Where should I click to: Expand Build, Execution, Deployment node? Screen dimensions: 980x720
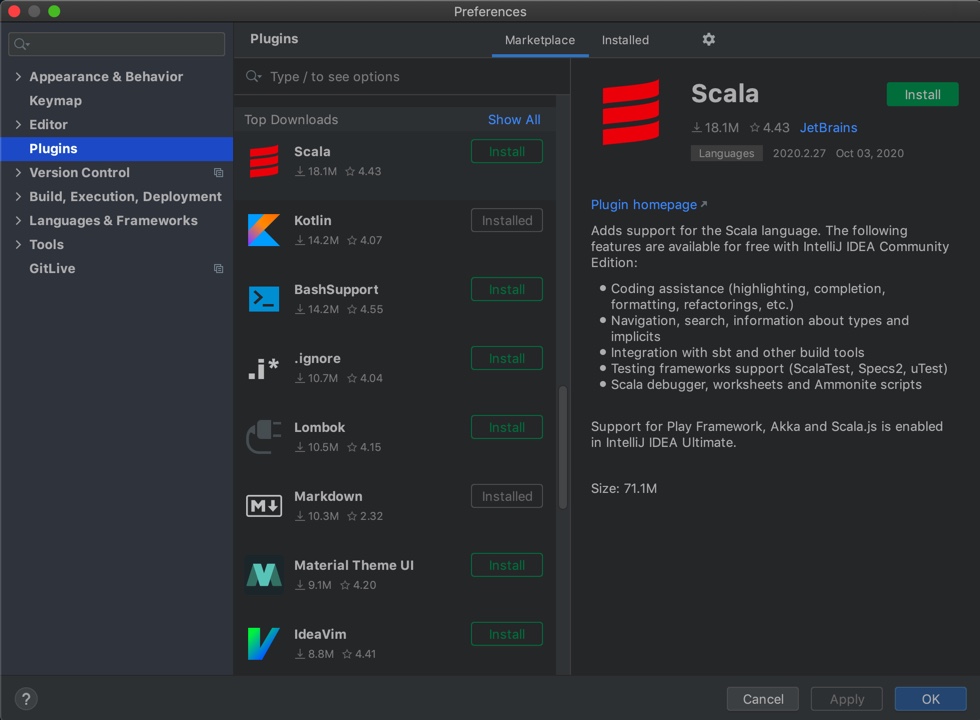18,196
